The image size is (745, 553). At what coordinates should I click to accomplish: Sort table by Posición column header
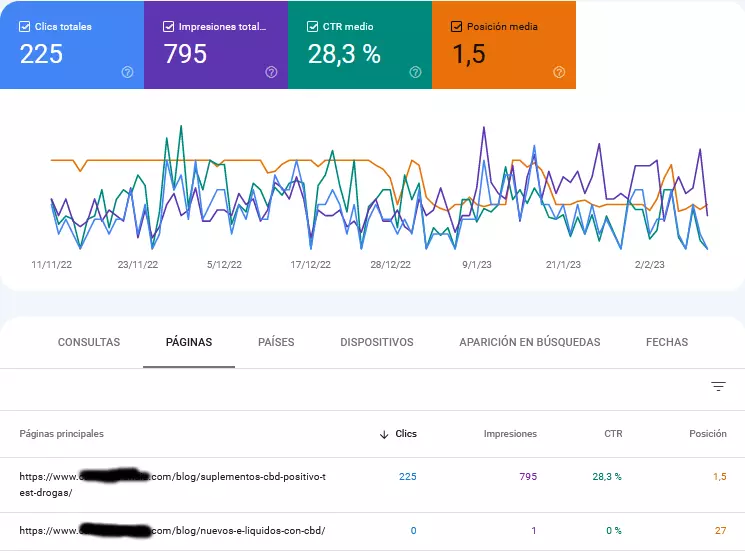[707, 434]
